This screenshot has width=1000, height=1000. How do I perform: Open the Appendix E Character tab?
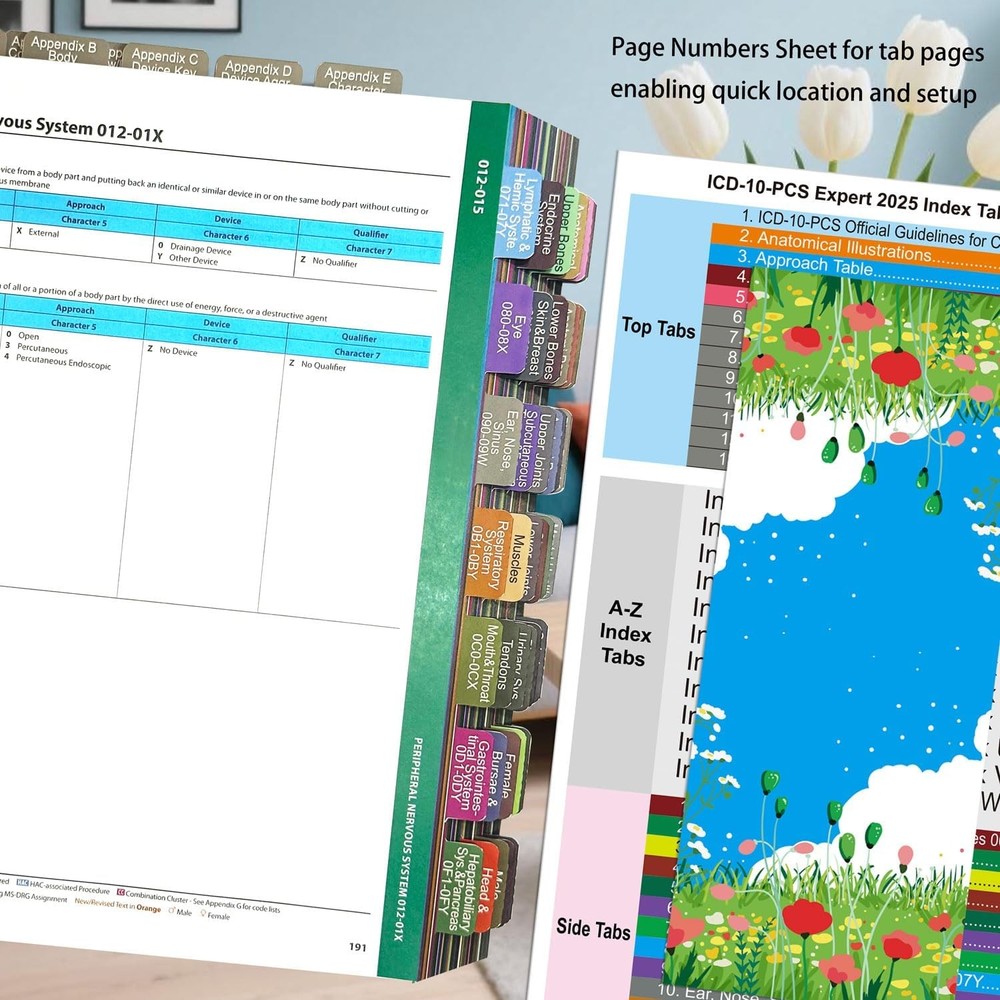tap(357, 78)
